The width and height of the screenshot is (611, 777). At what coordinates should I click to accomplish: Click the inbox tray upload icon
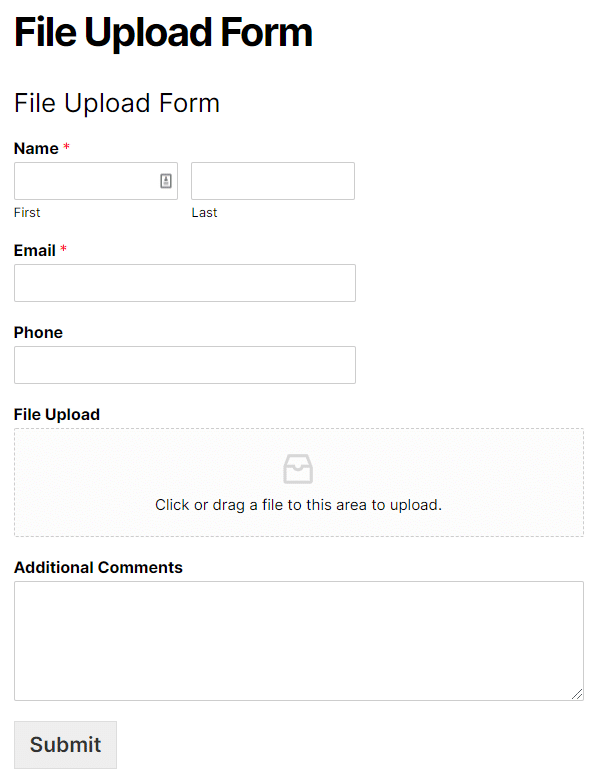298,469
